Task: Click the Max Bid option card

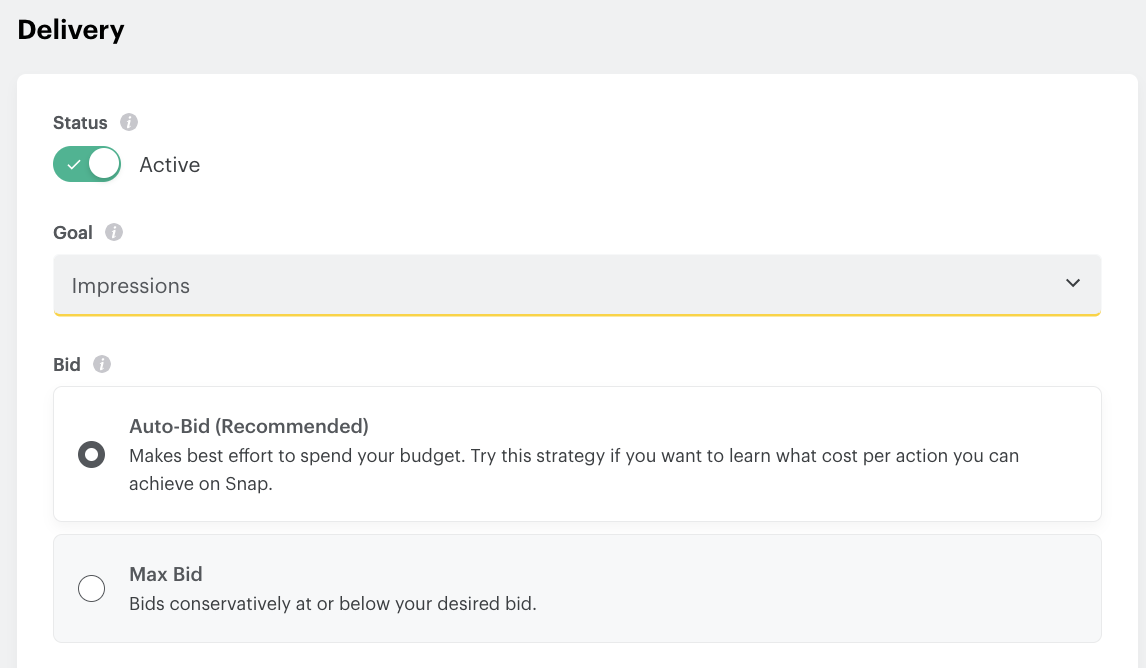Action: pos(576,588)
